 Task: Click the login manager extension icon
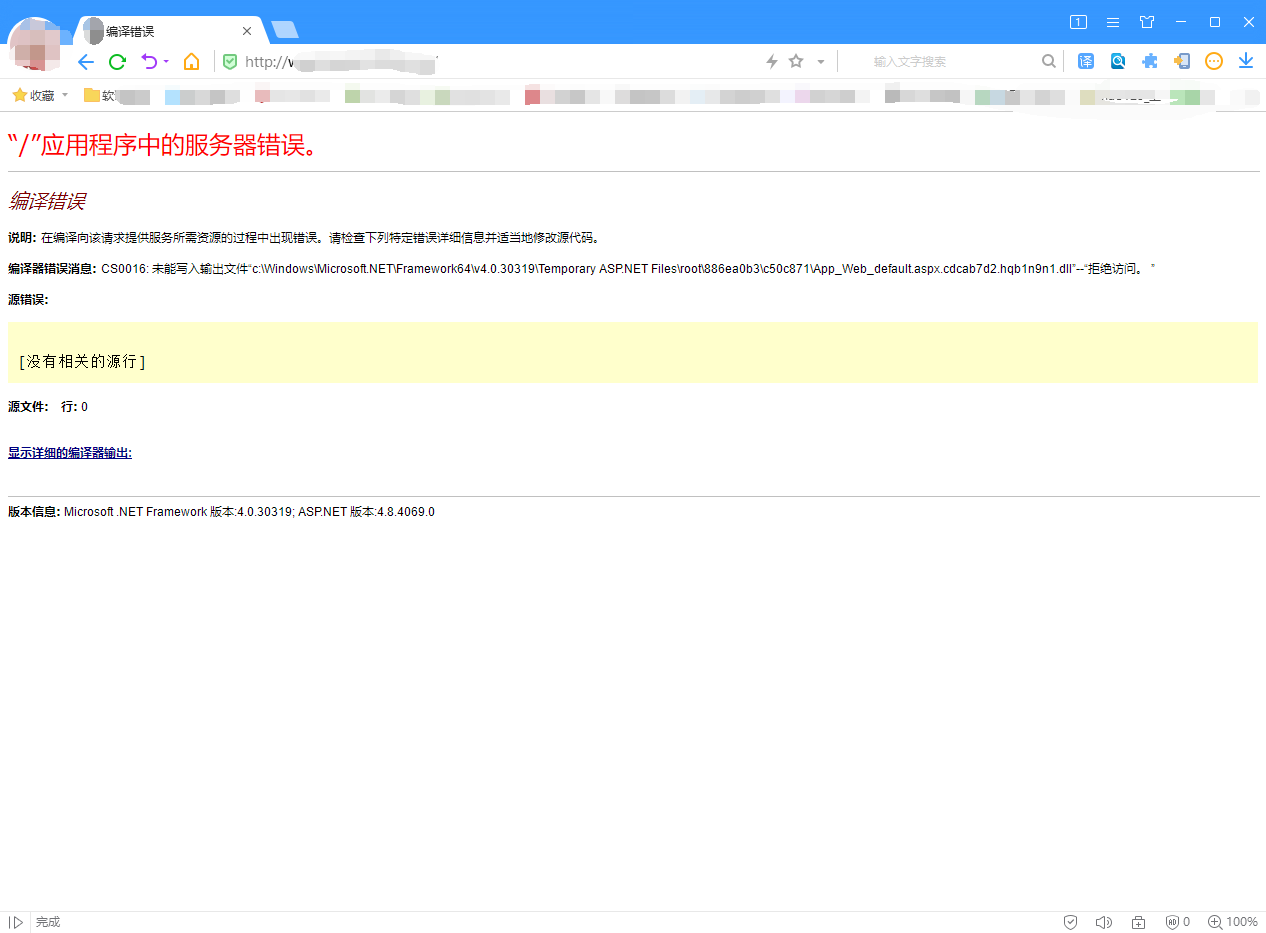tap(1182, 61)
